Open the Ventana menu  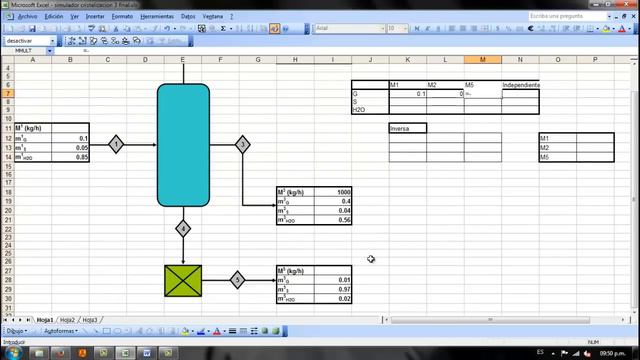point(213,16)
